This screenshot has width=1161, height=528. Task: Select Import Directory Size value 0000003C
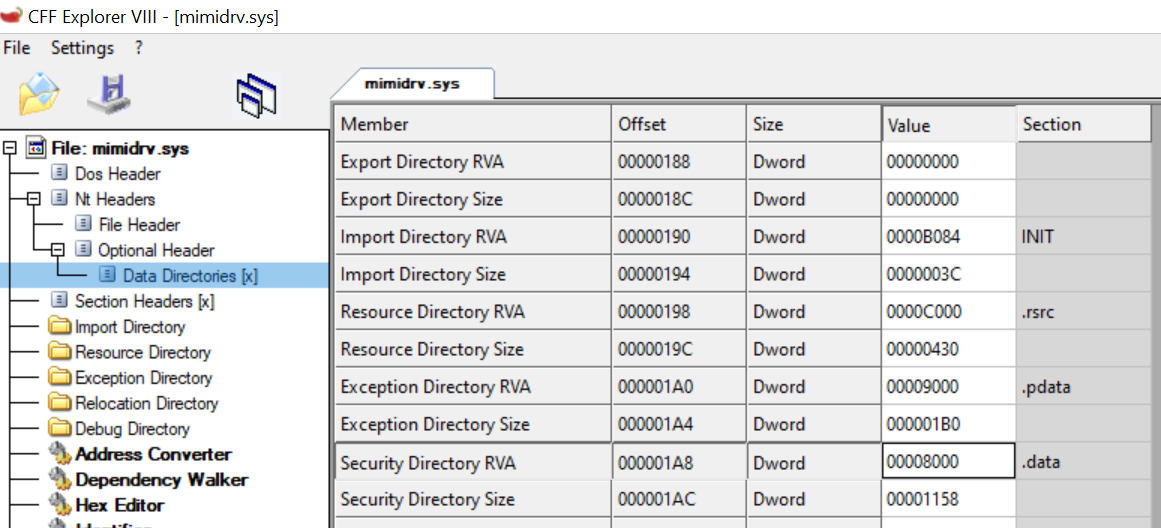(948, 275)
